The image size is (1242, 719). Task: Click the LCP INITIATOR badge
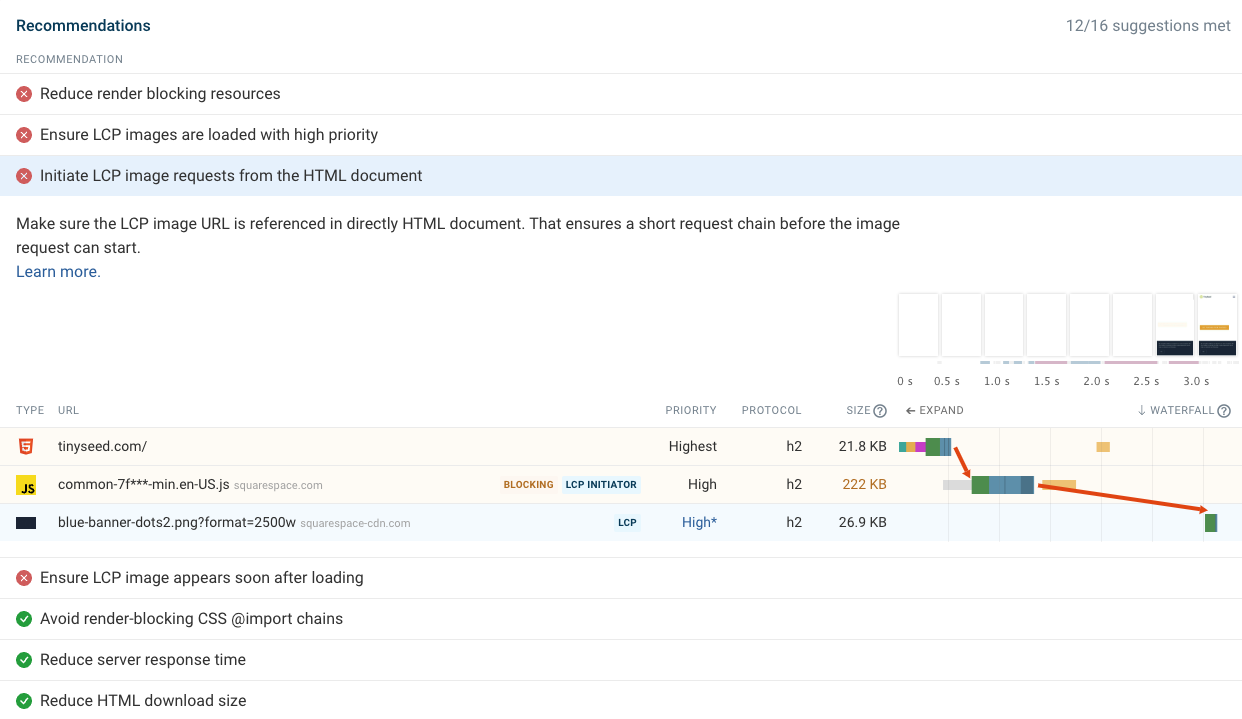(600, 485)
